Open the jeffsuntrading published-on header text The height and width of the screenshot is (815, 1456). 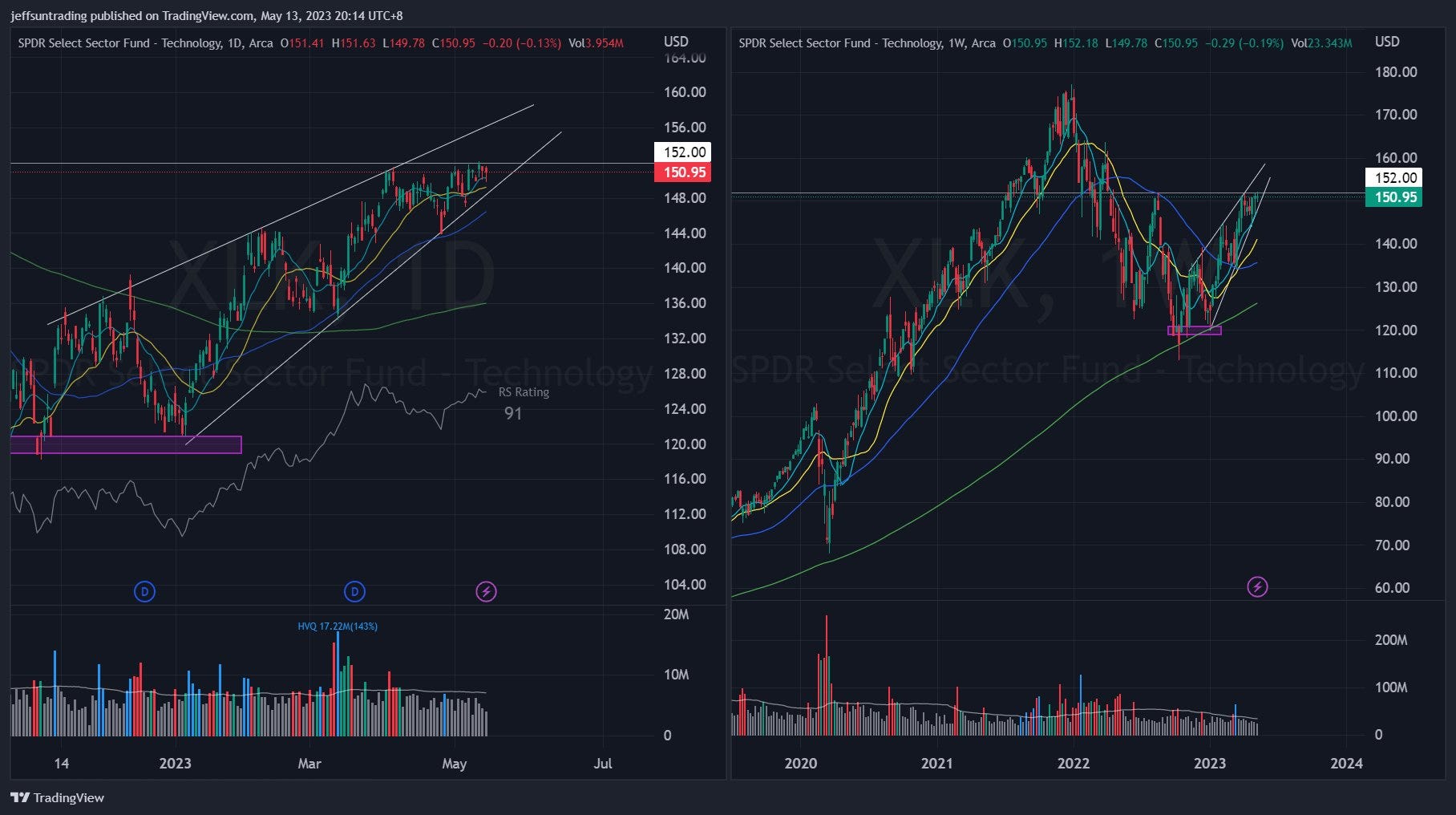click(207, 16)
